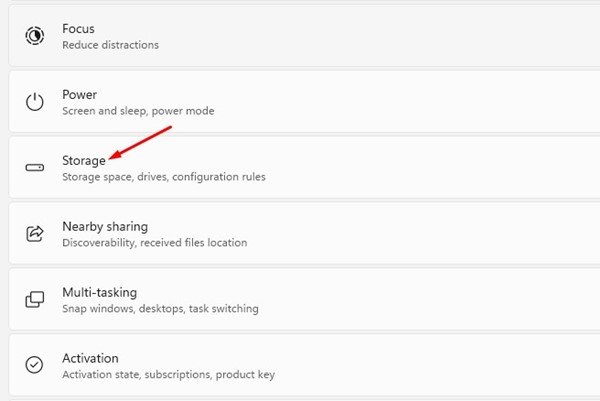Click 'Snap windows, desktops, task switching' text
Image resolution: width=600 pixels, height=401 pixels.
[160, 309]
